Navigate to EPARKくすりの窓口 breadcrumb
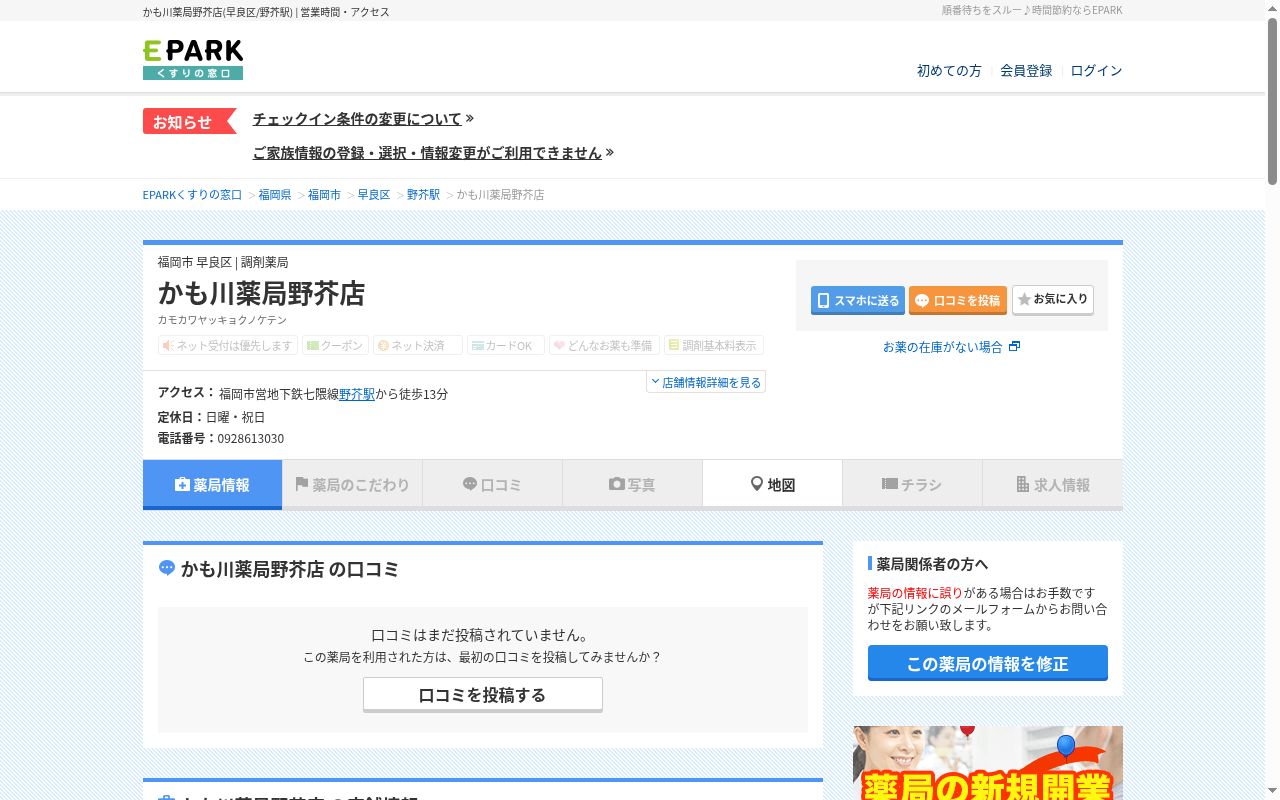The width and height of the screenshot is (1280, 800). pos(192,195)
